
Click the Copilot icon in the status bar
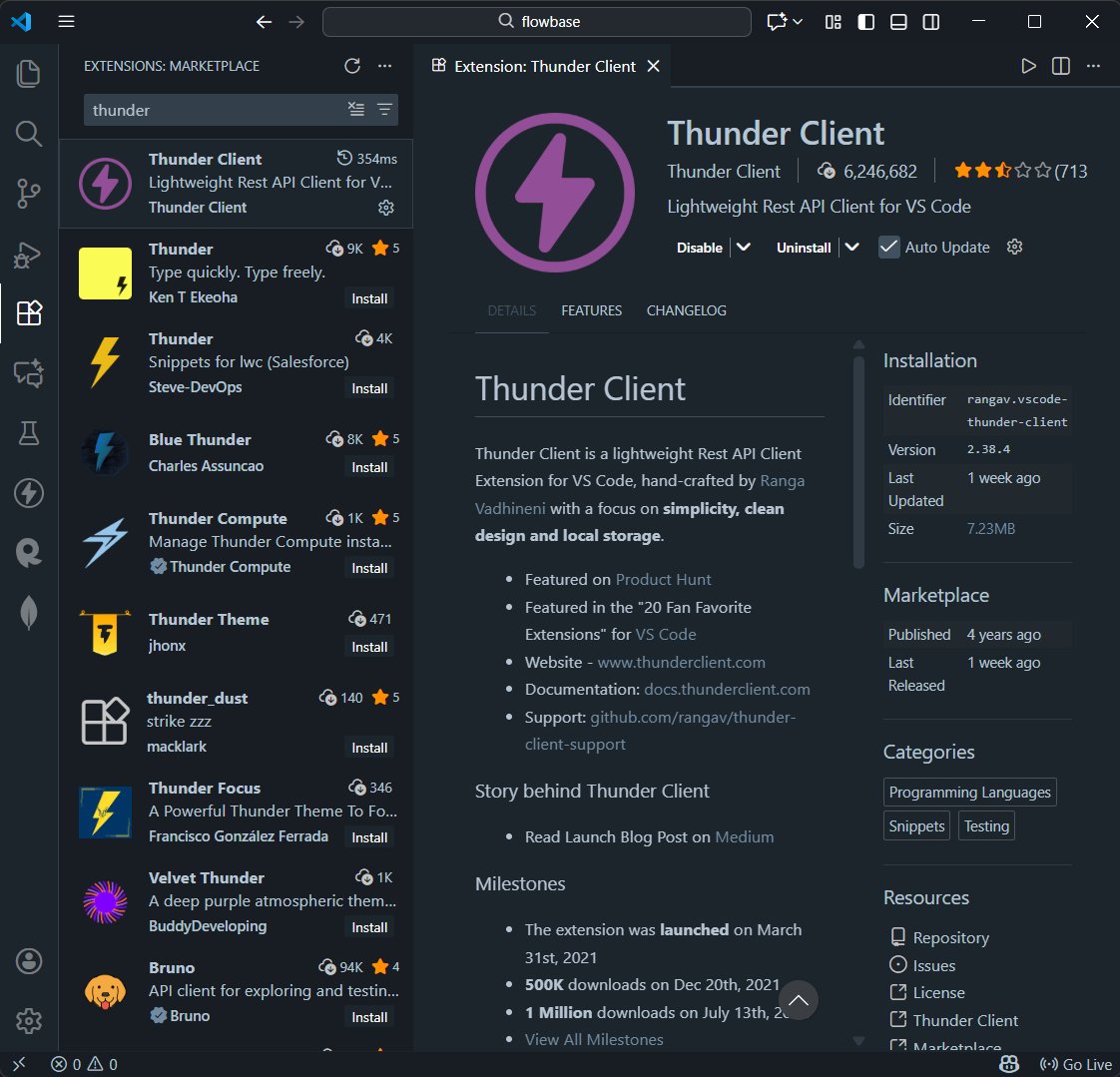click(1008, 1064)
